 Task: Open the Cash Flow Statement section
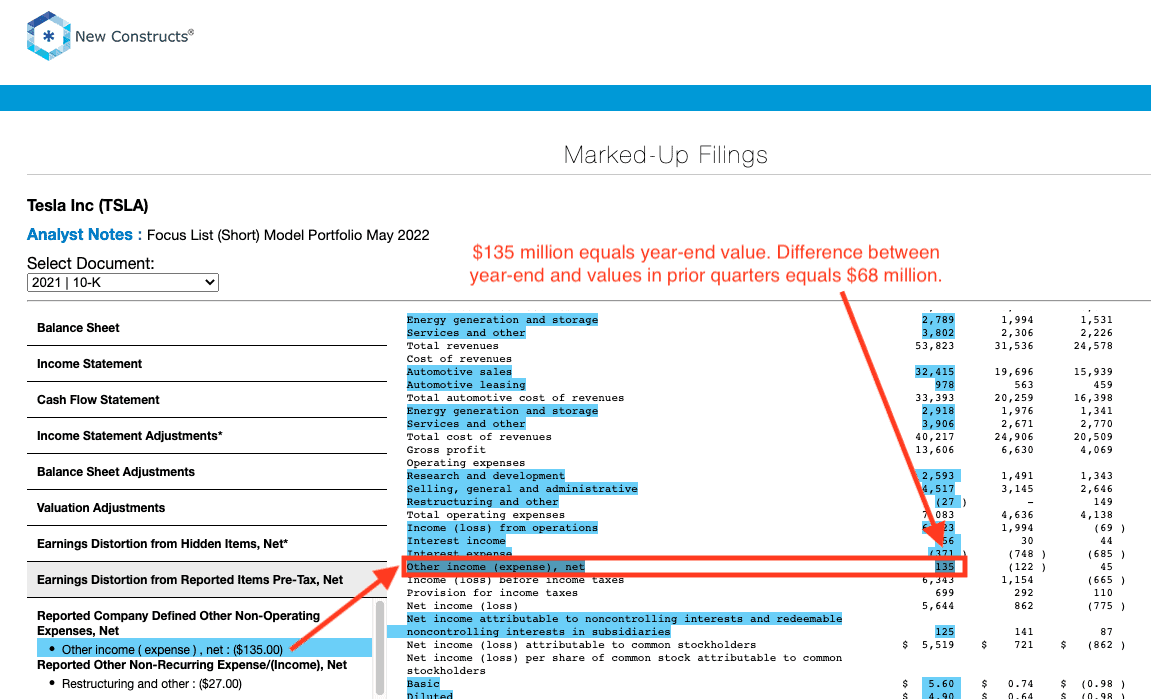click(x=98, y=399)
